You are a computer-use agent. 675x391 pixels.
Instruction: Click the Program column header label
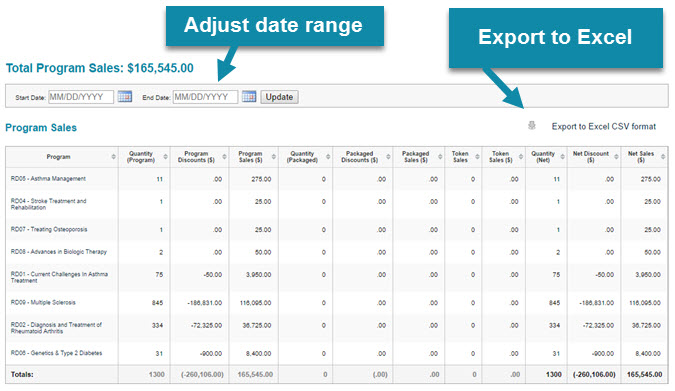click(59, 157)
